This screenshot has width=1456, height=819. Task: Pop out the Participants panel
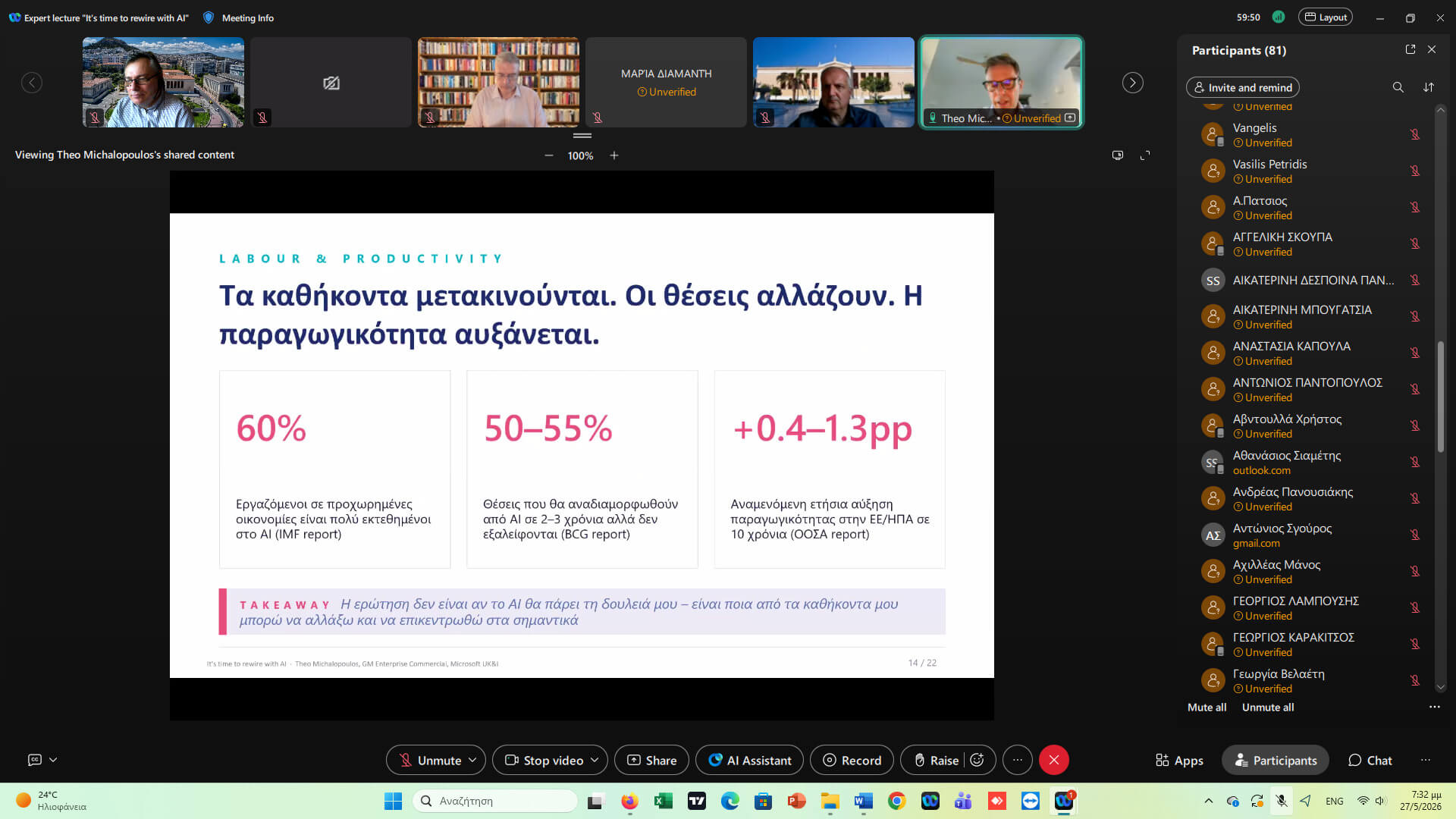(x=1410, y=49)
